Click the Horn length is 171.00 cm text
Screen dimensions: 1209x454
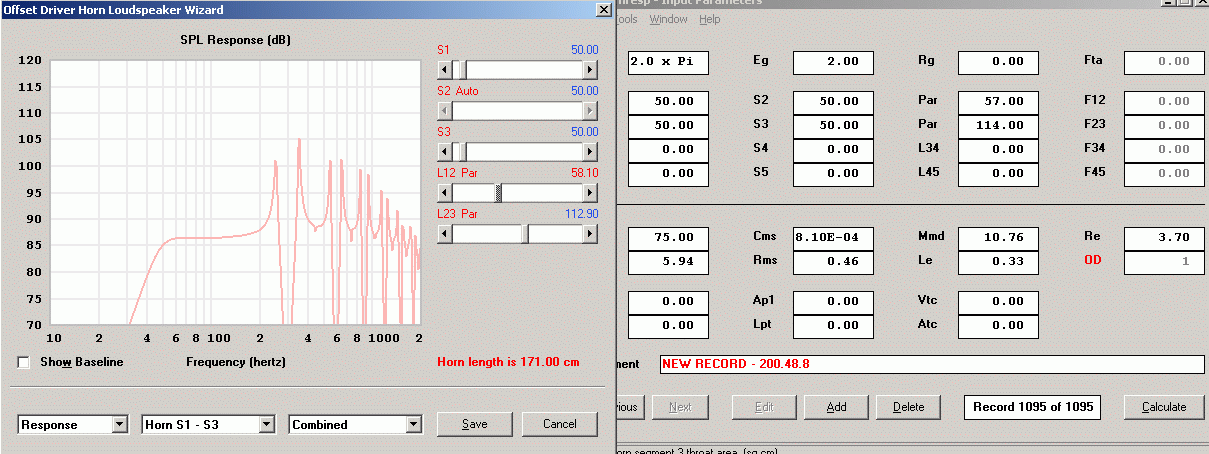tap(509, 362)
